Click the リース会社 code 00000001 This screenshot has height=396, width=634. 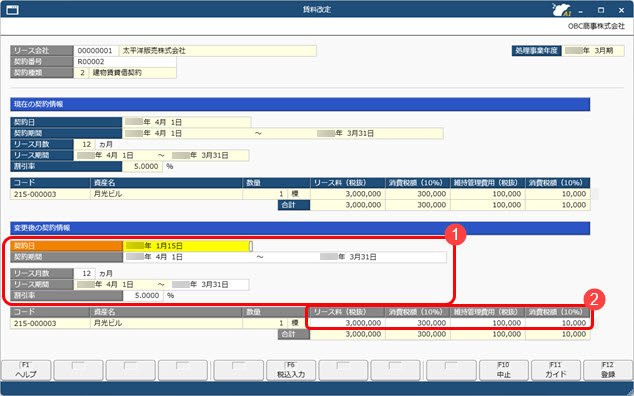click(96, 51)
